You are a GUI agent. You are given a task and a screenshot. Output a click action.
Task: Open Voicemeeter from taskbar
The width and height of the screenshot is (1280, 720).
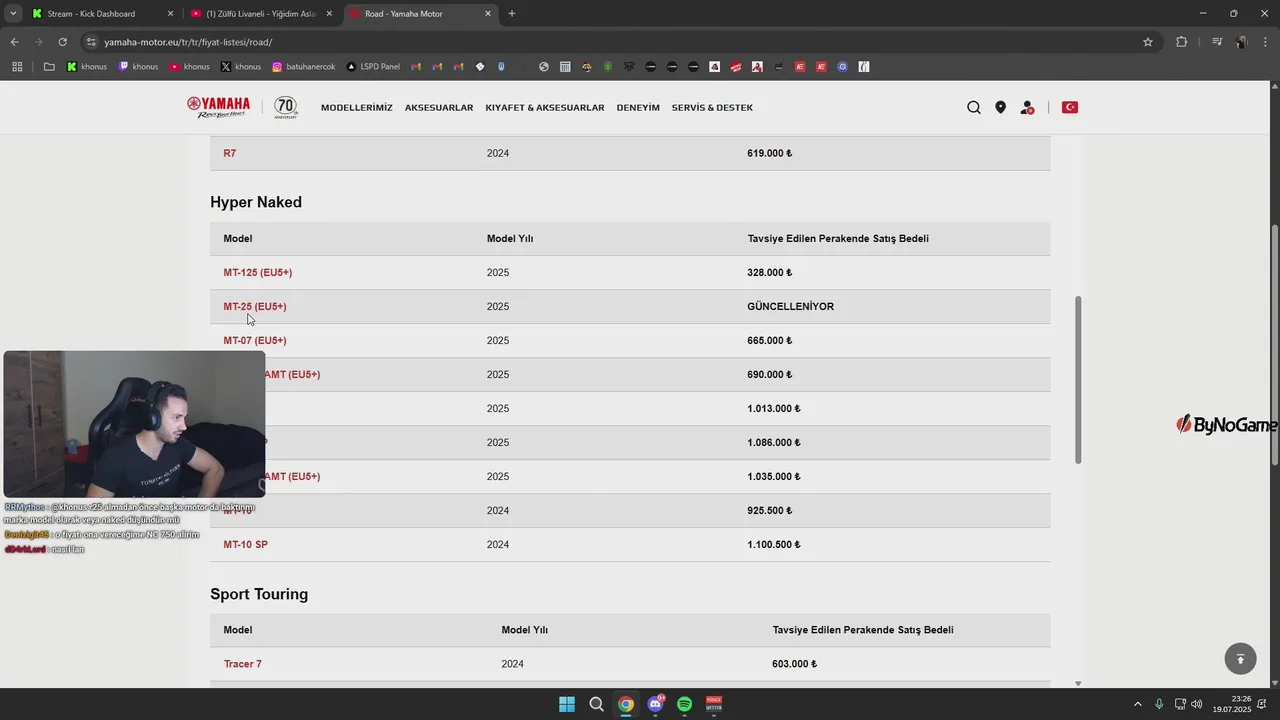(x=714, y=704)
